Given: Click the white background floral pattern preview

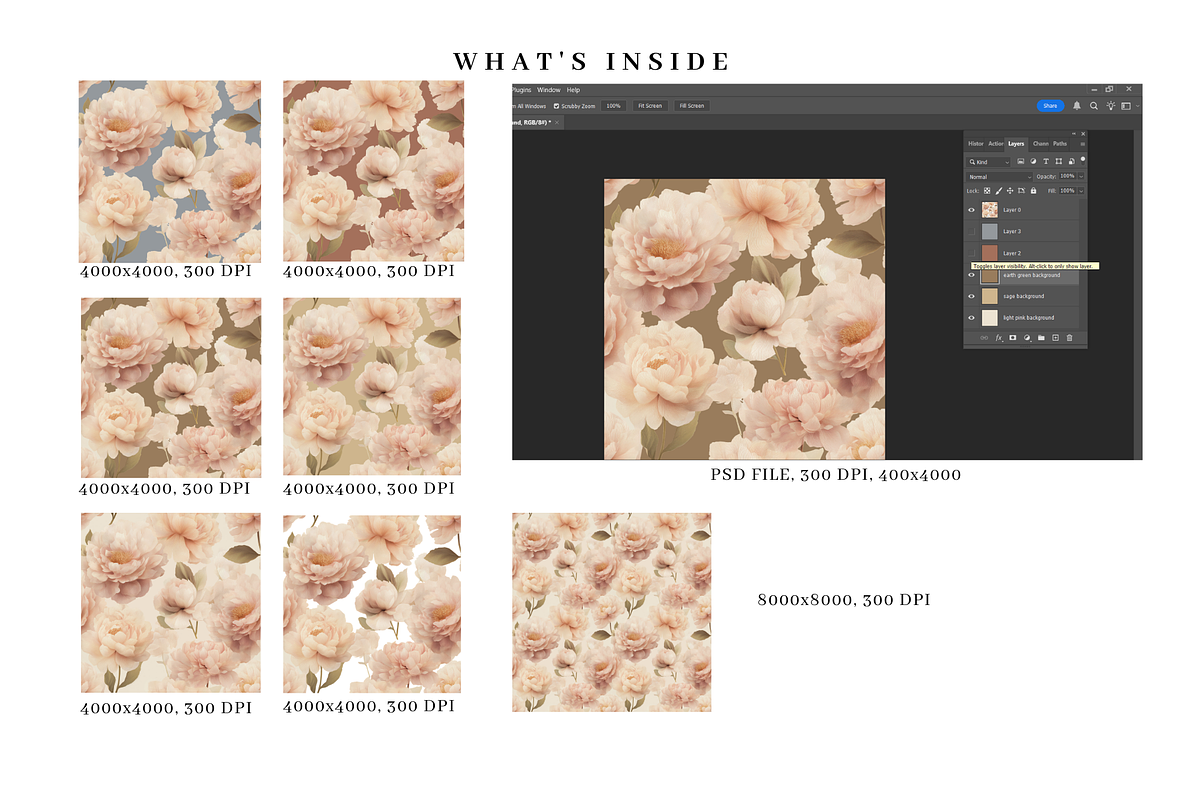Looking at the screenshot, I should point(372,604).
